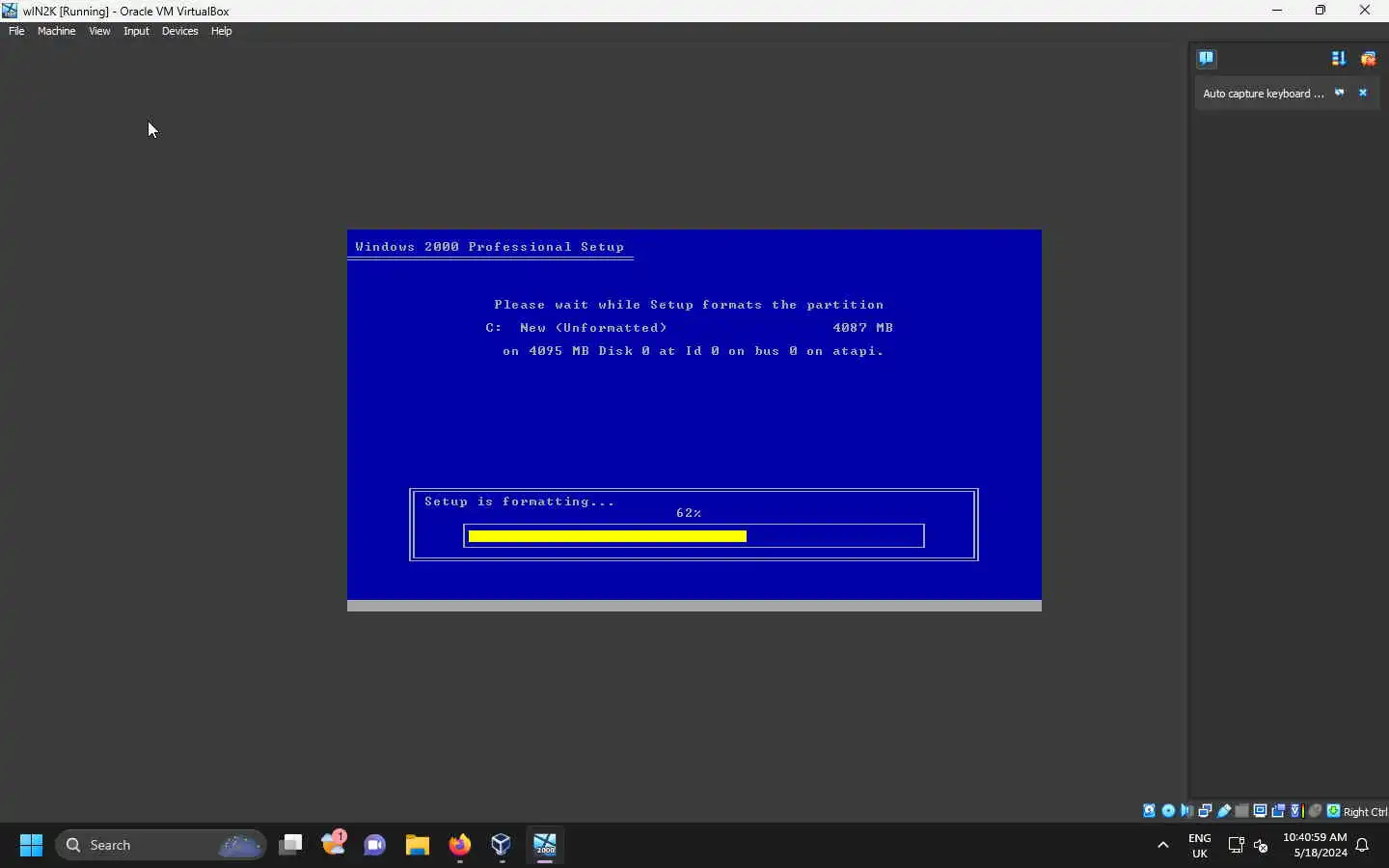Open the network tray icon
1389x868 pixels.
tap(1236, 846)
